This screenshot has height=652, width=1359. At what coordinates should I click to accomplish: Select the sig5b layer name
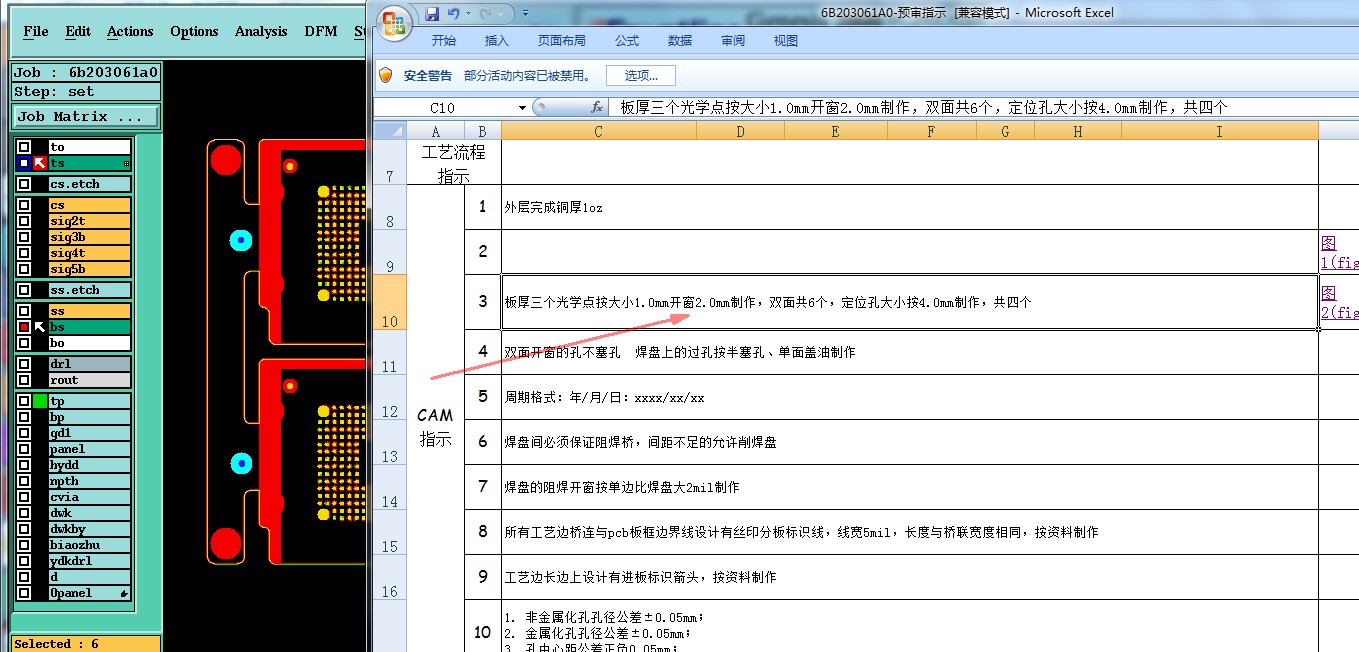[90, 269]
